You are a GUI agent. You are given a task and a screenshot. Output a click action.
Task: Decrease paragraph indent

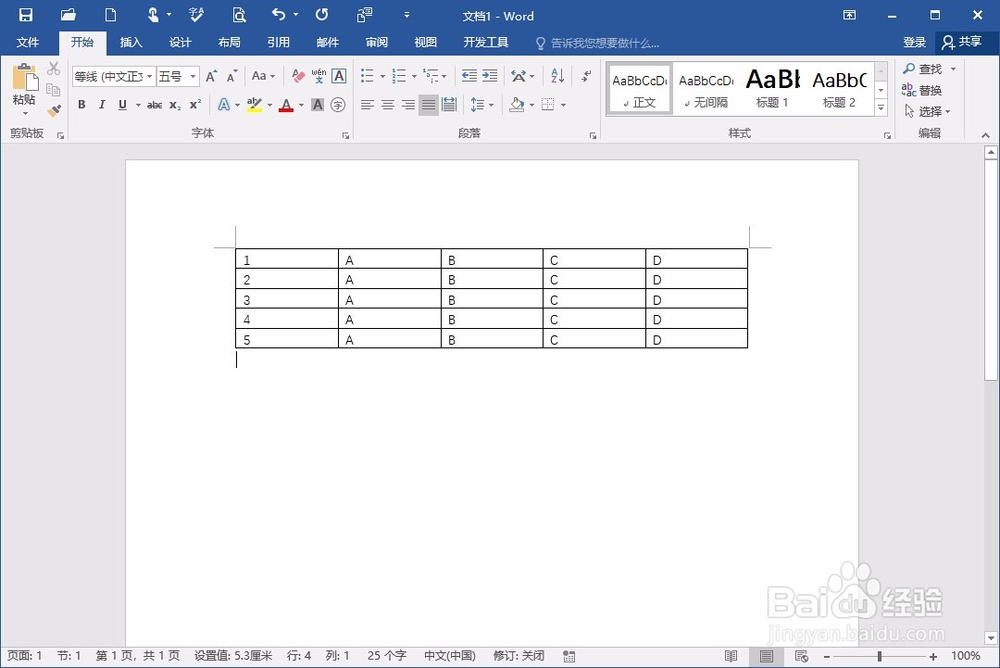(x=469, y=76)
